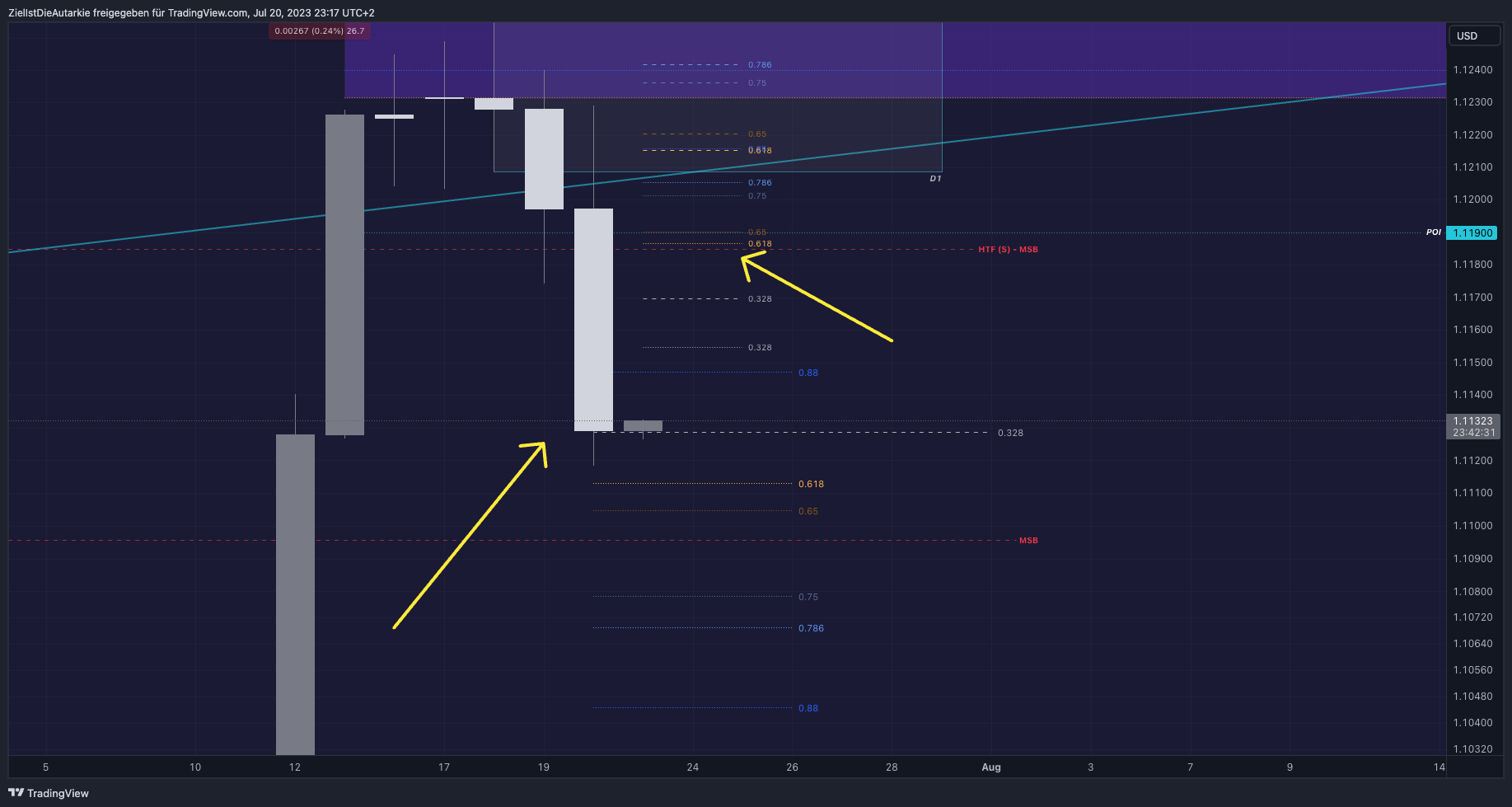The image size is (1512, 807).
Task: Click the USD currency button
Action: [1473, 35]
